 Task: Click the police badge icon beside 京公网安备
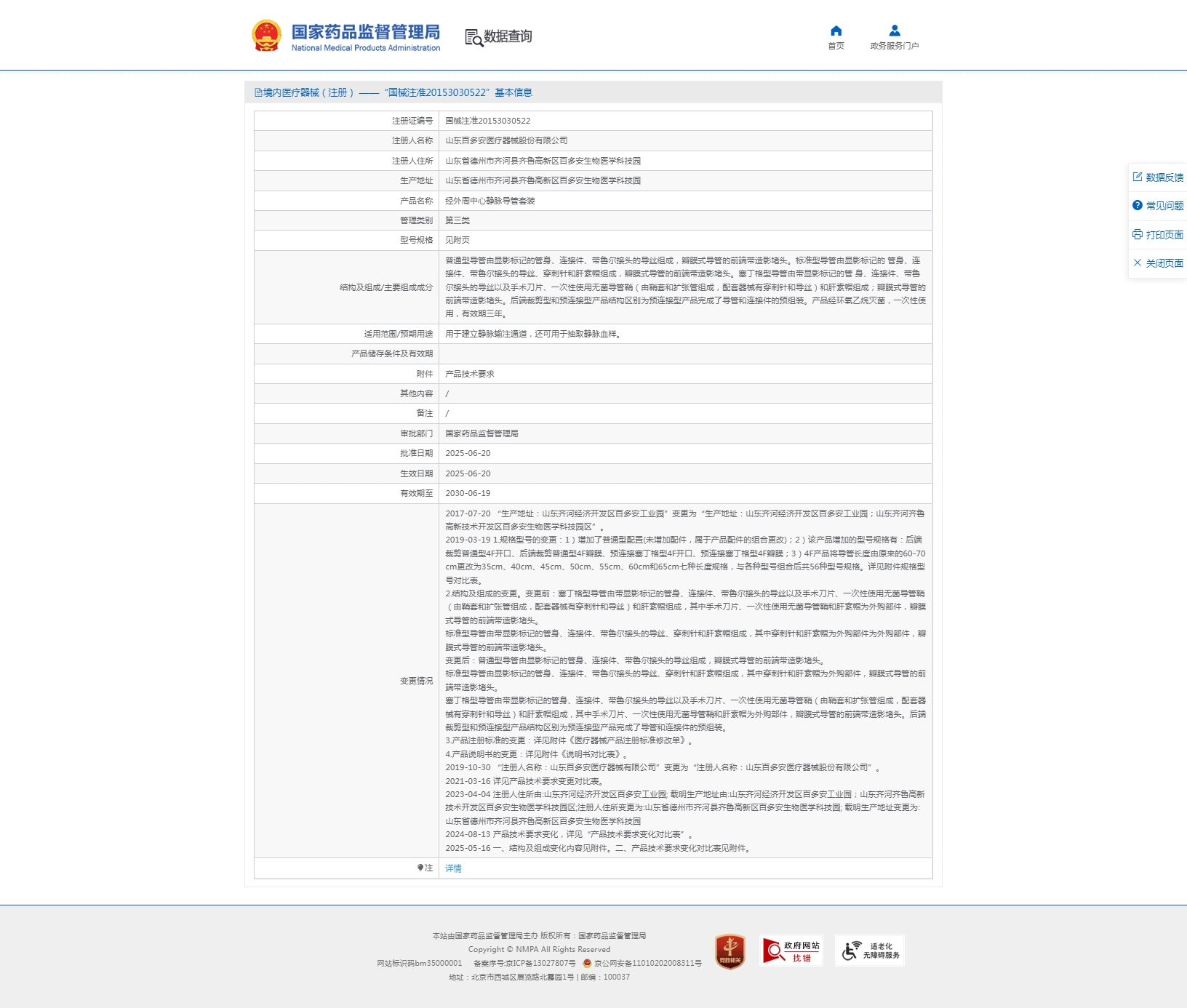point(587,963)
